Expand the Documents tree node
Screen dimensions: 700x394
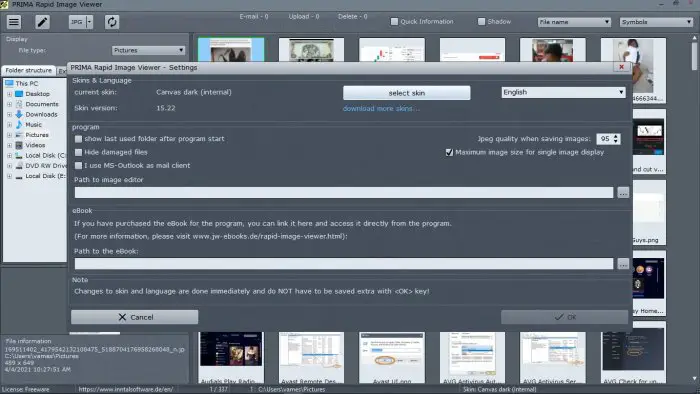click(x=9, y=104)
